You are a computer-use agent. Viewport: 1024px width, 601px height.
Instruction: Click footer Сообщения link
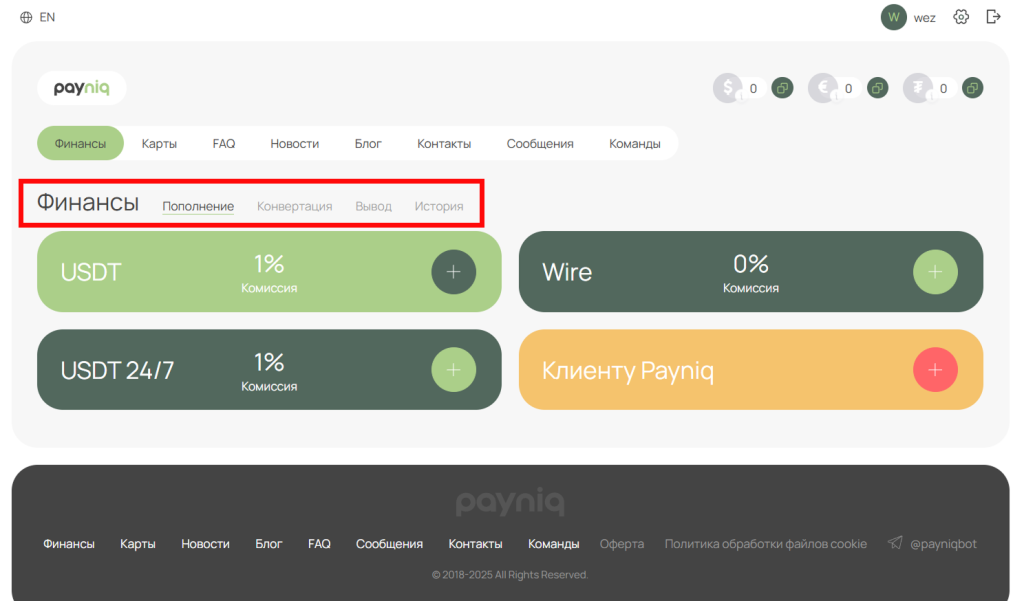click(x=389, y=544)
